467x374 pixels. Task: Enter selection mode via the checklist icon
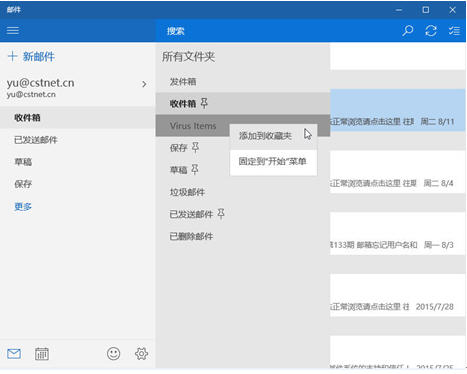coord(454,31)
